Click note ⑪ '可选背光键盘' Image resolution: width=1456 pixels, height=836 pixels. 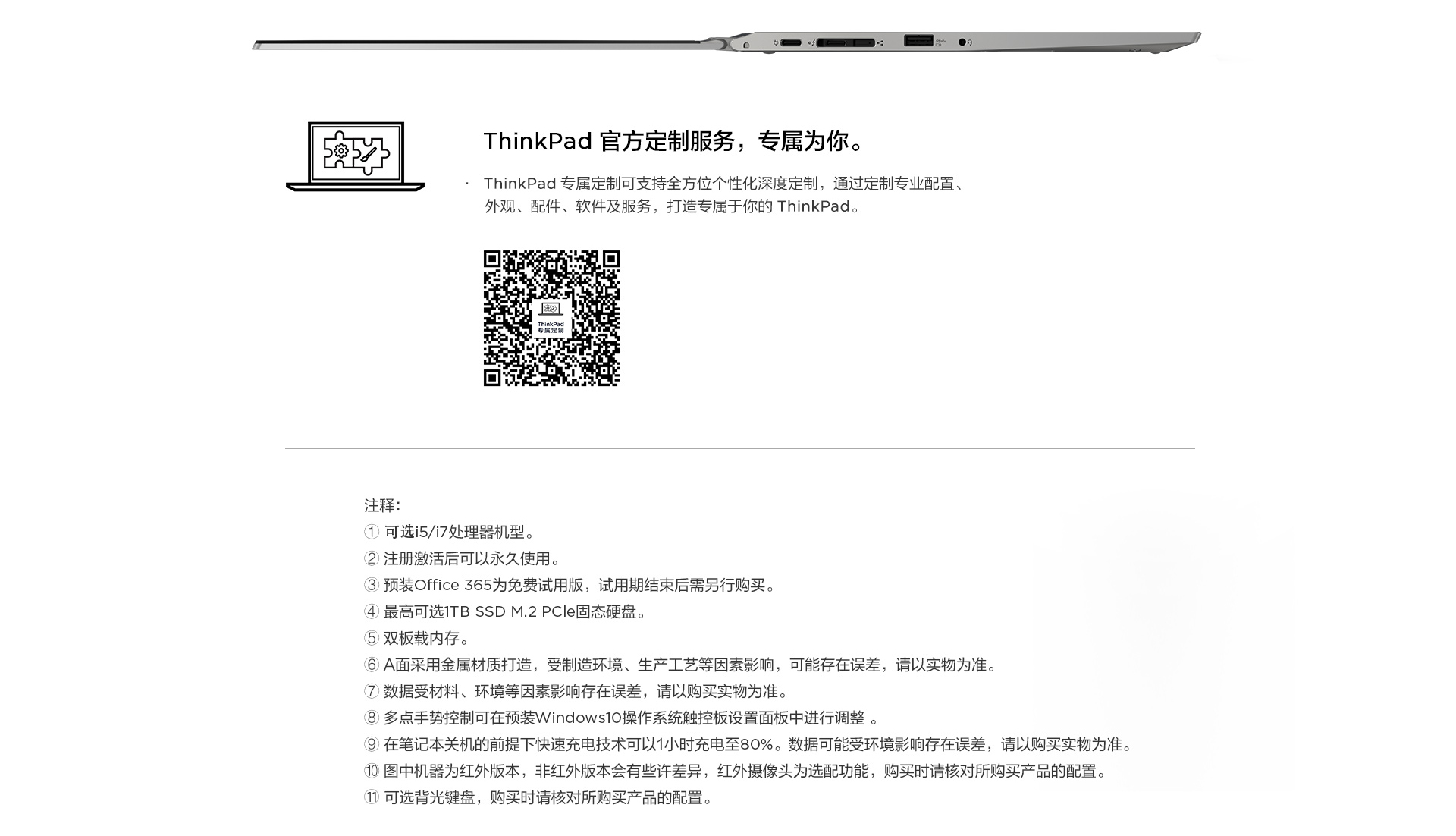pos(539,797)
